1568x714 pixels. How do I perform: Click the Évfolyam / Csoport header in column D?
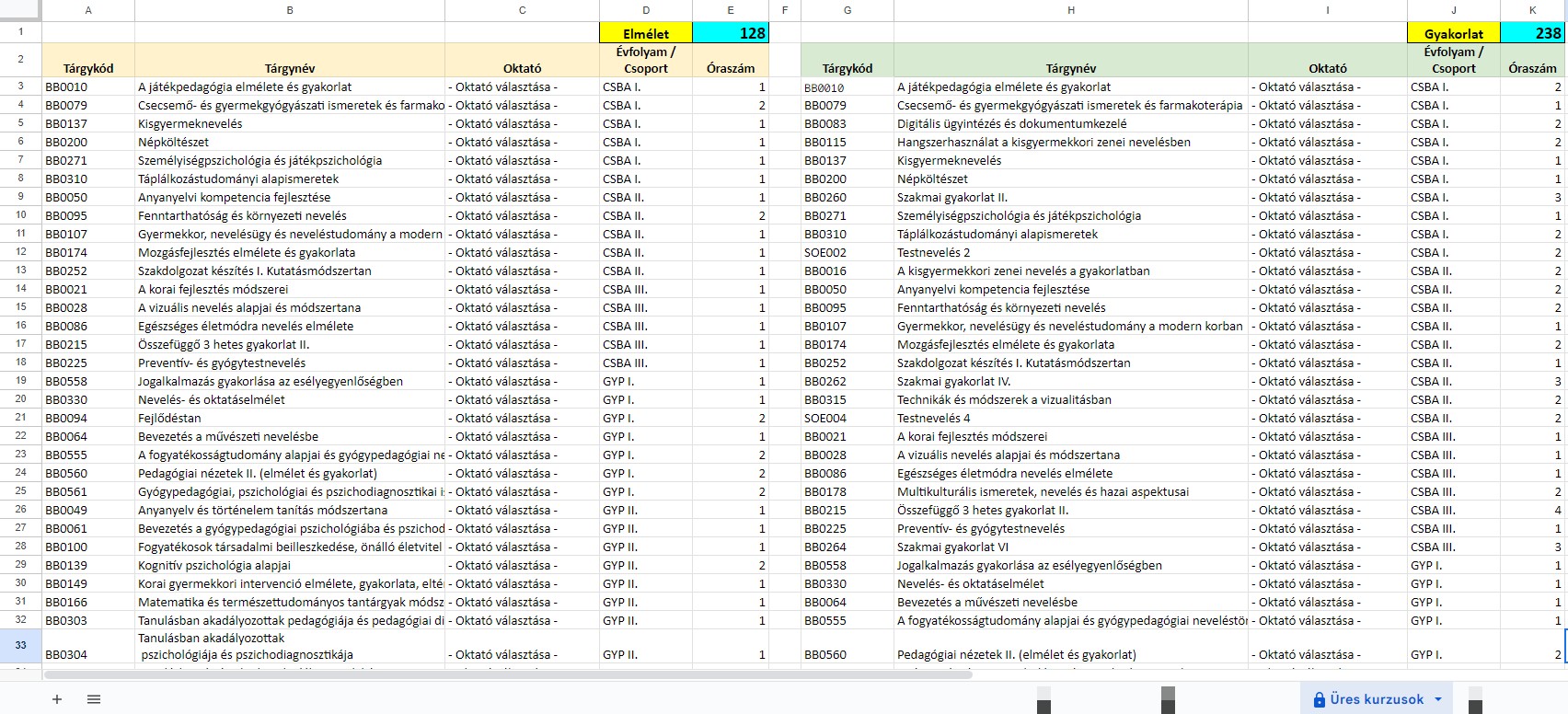(646, 60)
